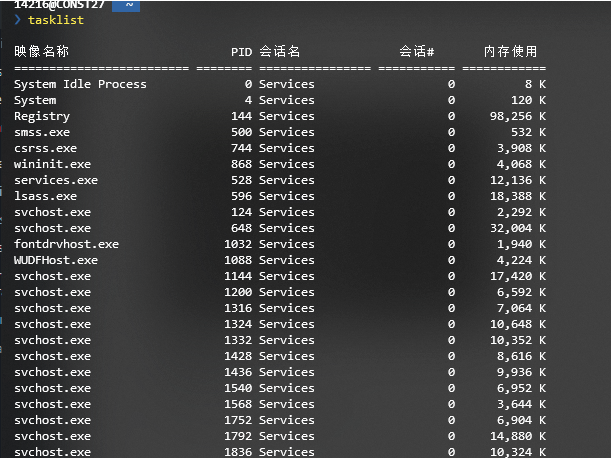Click the smss.exe process name
The height and width of the screenshot is (458, 611).
tap(42, 132)
